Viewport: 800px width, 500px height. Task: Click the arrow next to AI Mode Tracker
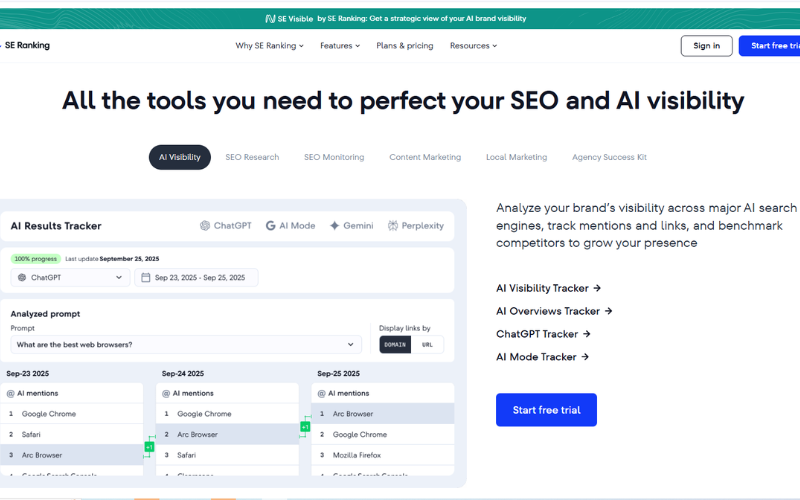coord(585,357)
